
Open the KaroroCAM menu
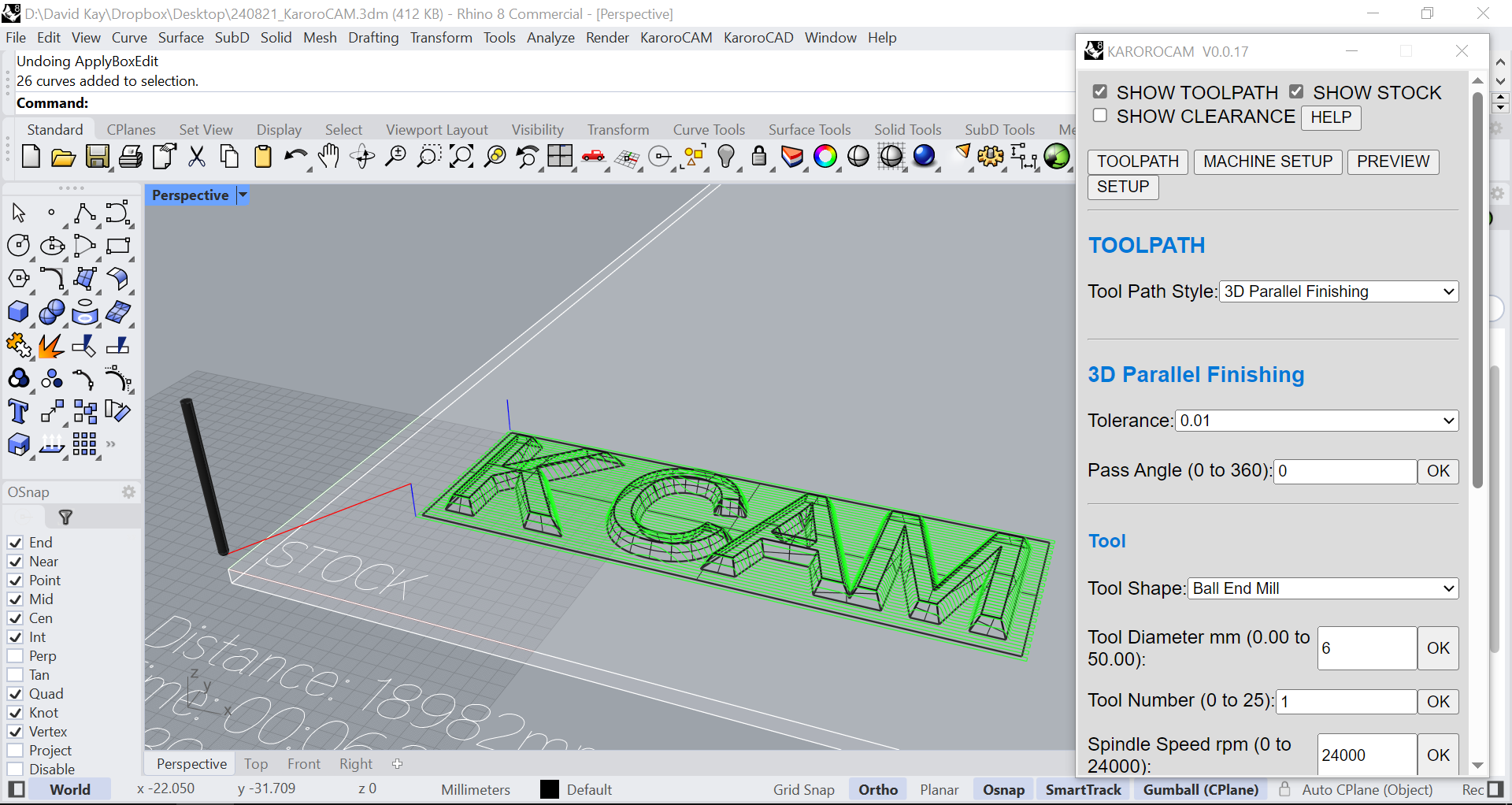[x=676, y=38]
